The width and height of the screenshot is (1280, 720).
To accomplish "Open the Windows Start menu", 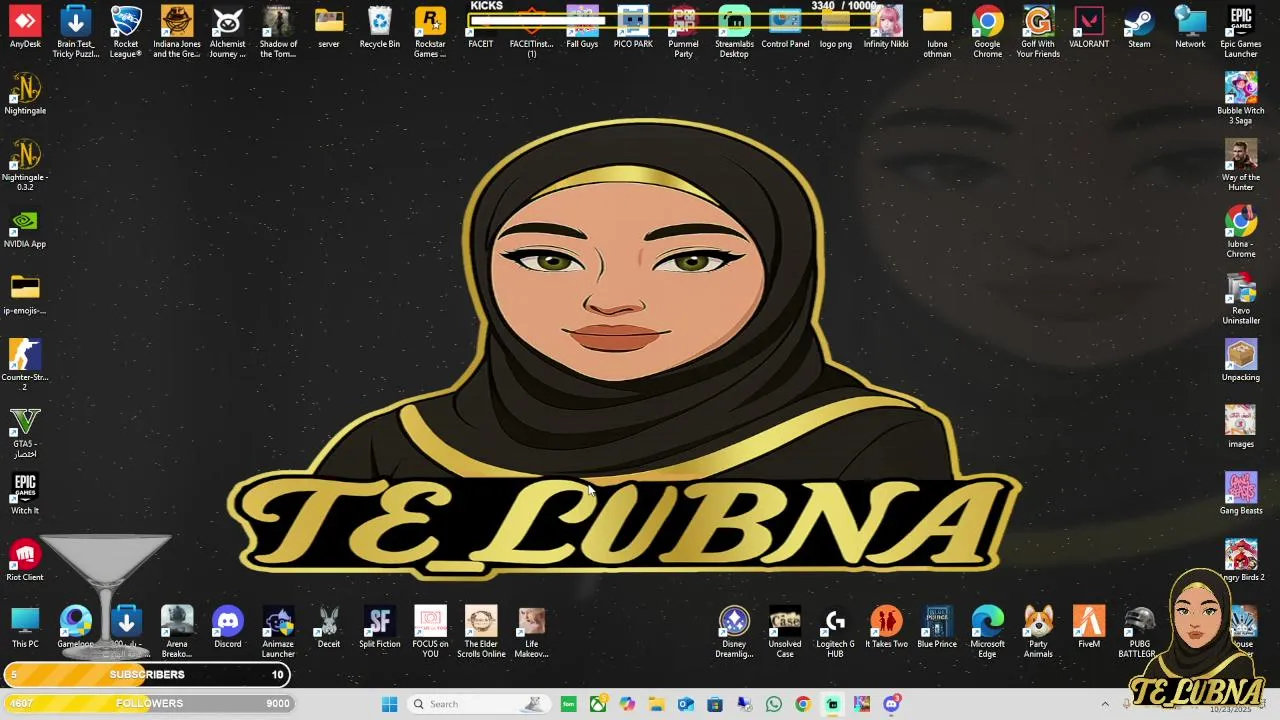I will point(389,704).
